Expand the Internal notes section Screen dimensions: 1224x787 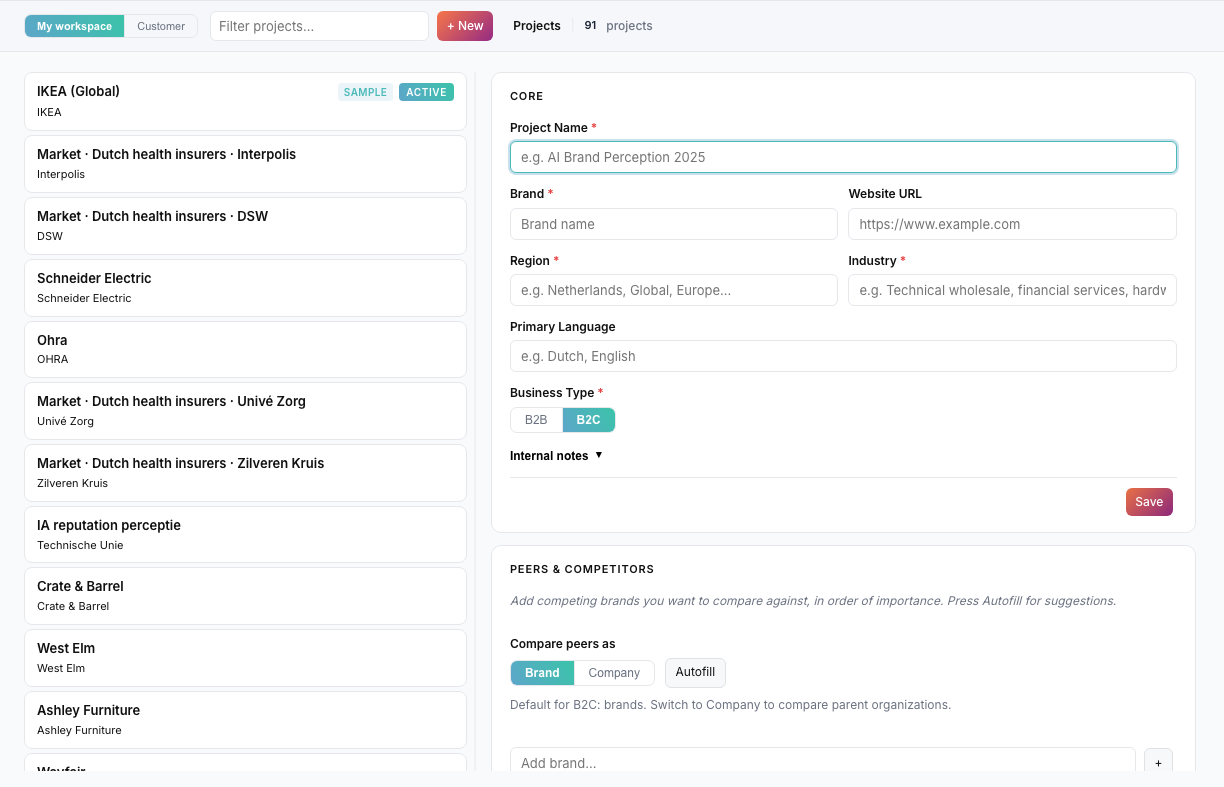556,456
